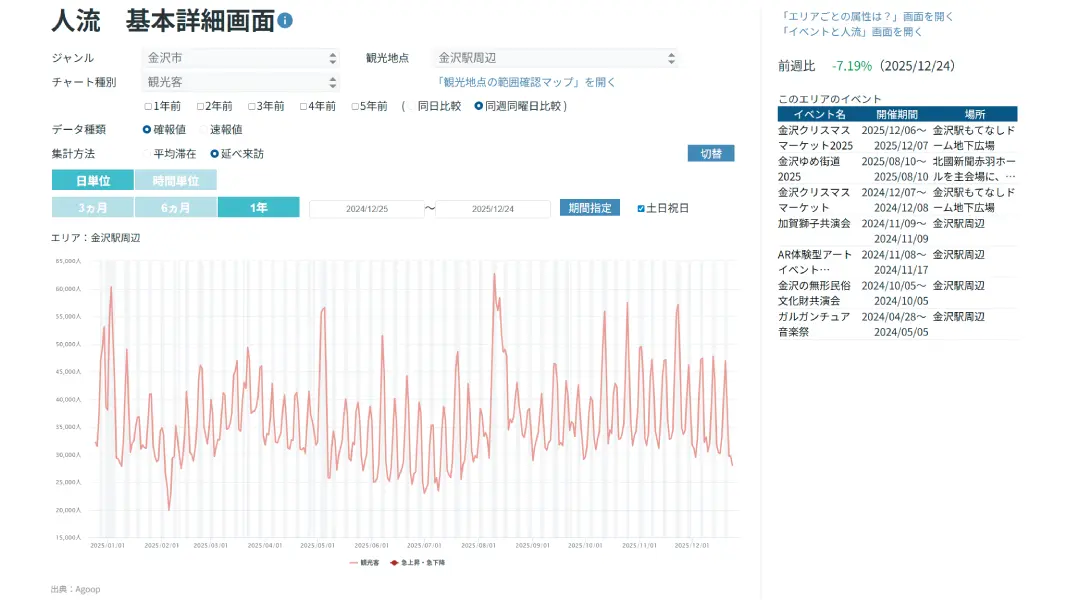
Task: Select the 平均滞在 aggregation radio
Action: [146, 154]
